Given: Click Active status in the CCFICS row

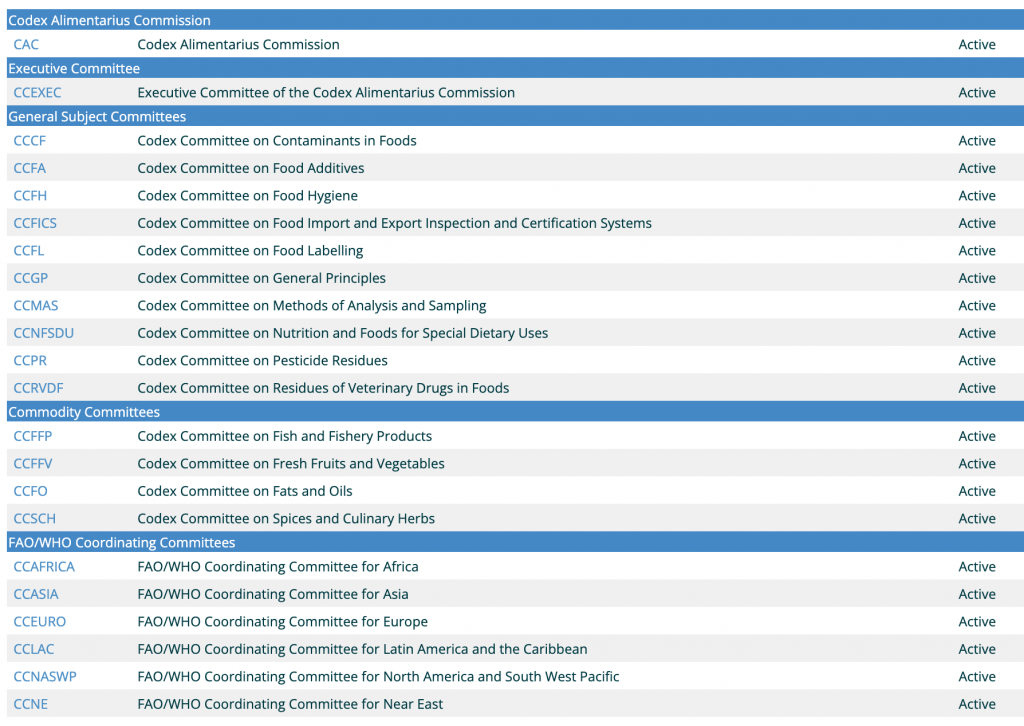Looking at the screenshot, I should click(x=976, y=223).
